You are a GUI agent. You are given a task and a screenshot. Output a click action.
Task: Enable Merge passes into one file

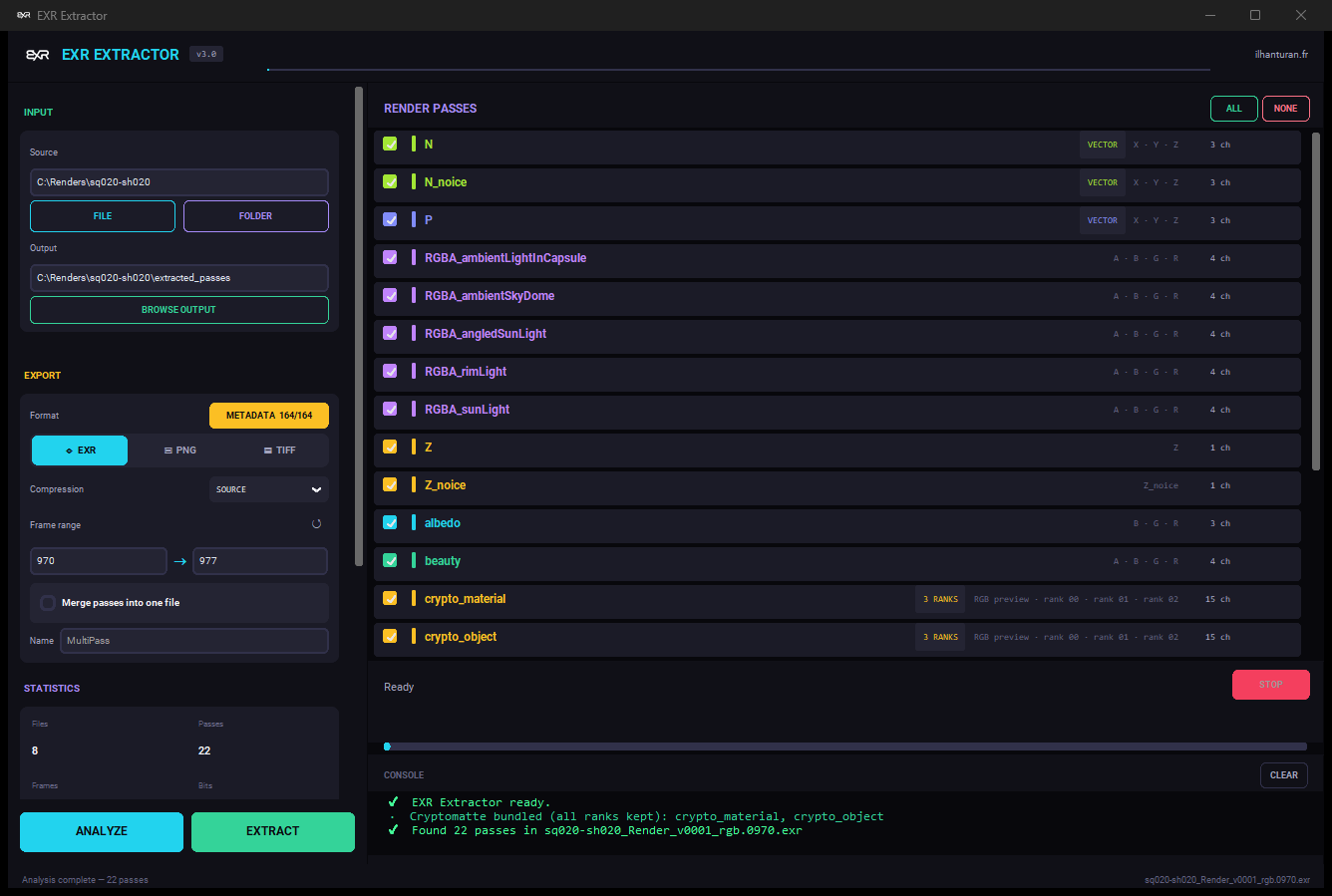point(48,603)
